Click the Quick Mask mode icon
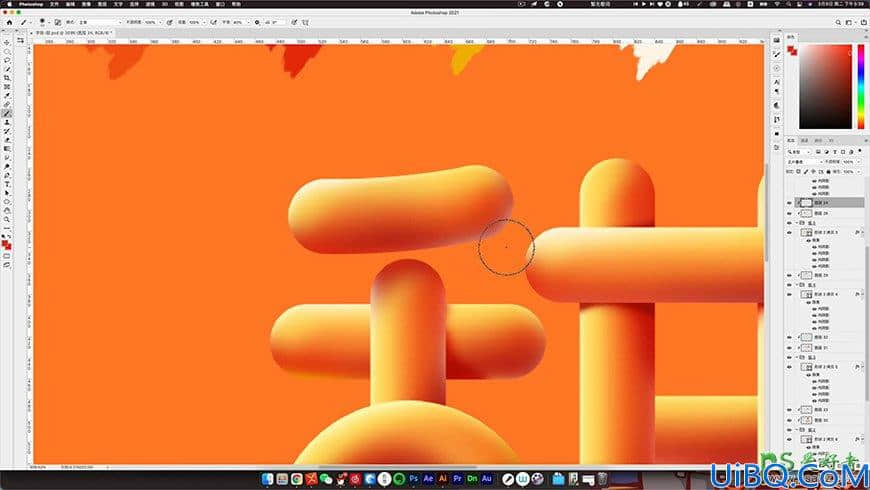Viewport: 870px width, 490px height. pos(7,256)
